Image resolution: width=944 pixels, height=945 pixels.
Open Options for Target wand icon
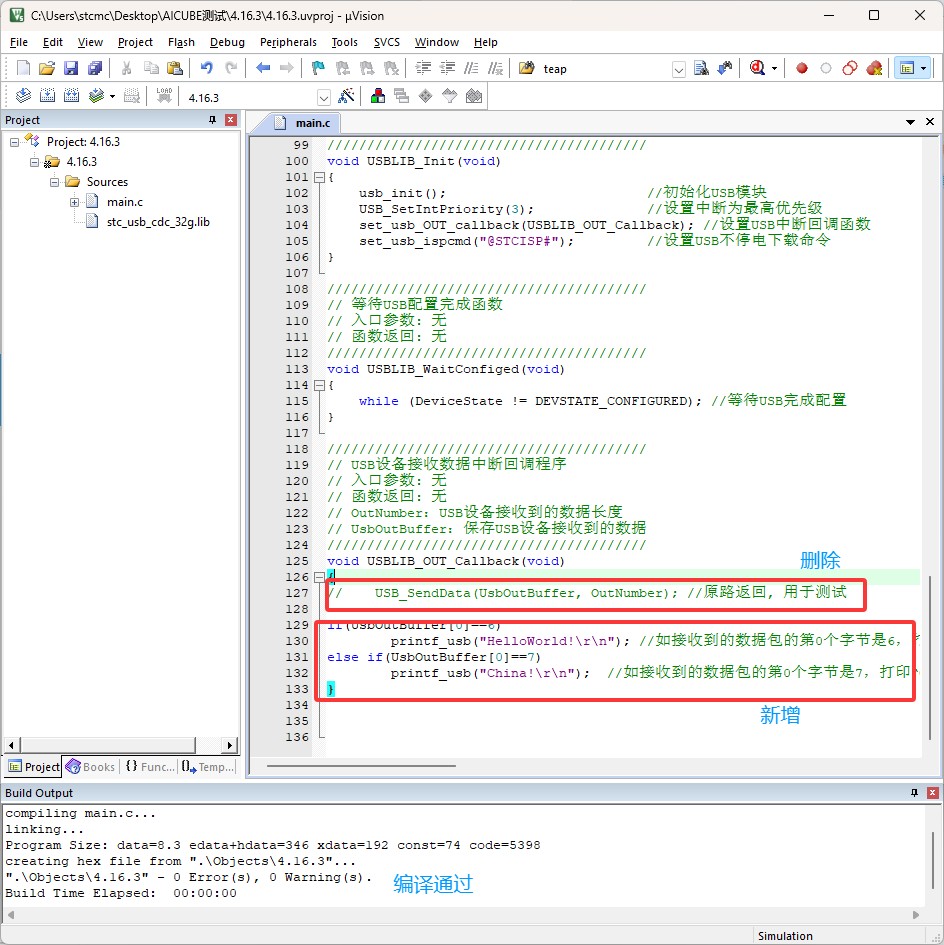tap(346, 97)
